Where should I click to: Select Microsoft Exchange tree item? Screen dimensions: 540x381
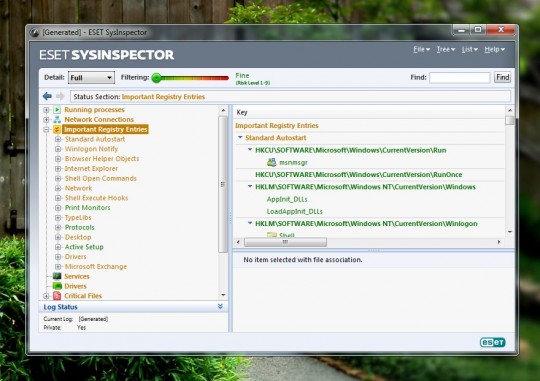(96, 266)
